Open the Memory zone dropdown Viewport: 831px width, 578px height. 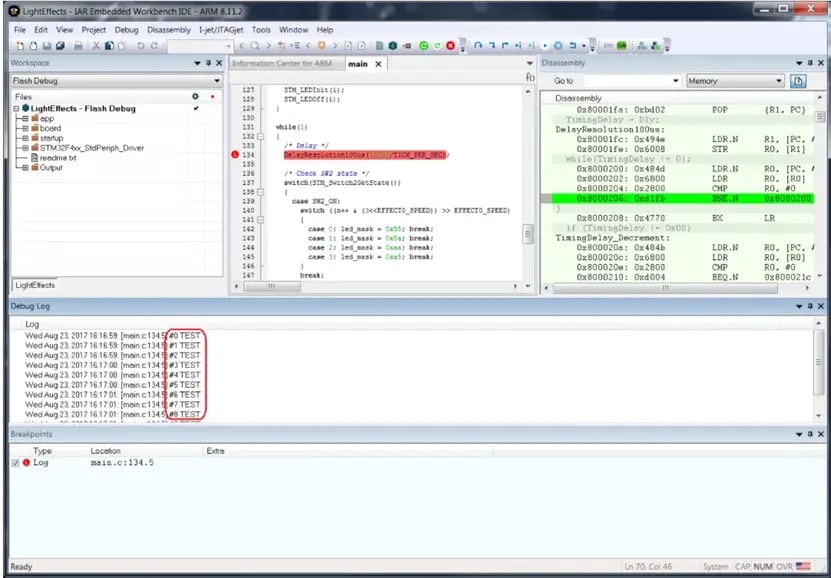tap(777, 81)
